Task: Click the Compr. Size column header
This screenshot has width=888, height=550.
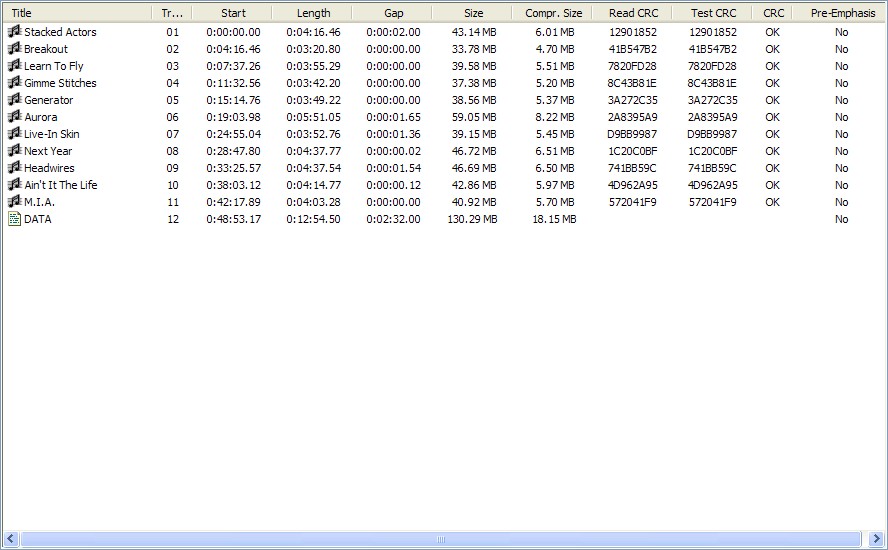Action: point(552,13)
